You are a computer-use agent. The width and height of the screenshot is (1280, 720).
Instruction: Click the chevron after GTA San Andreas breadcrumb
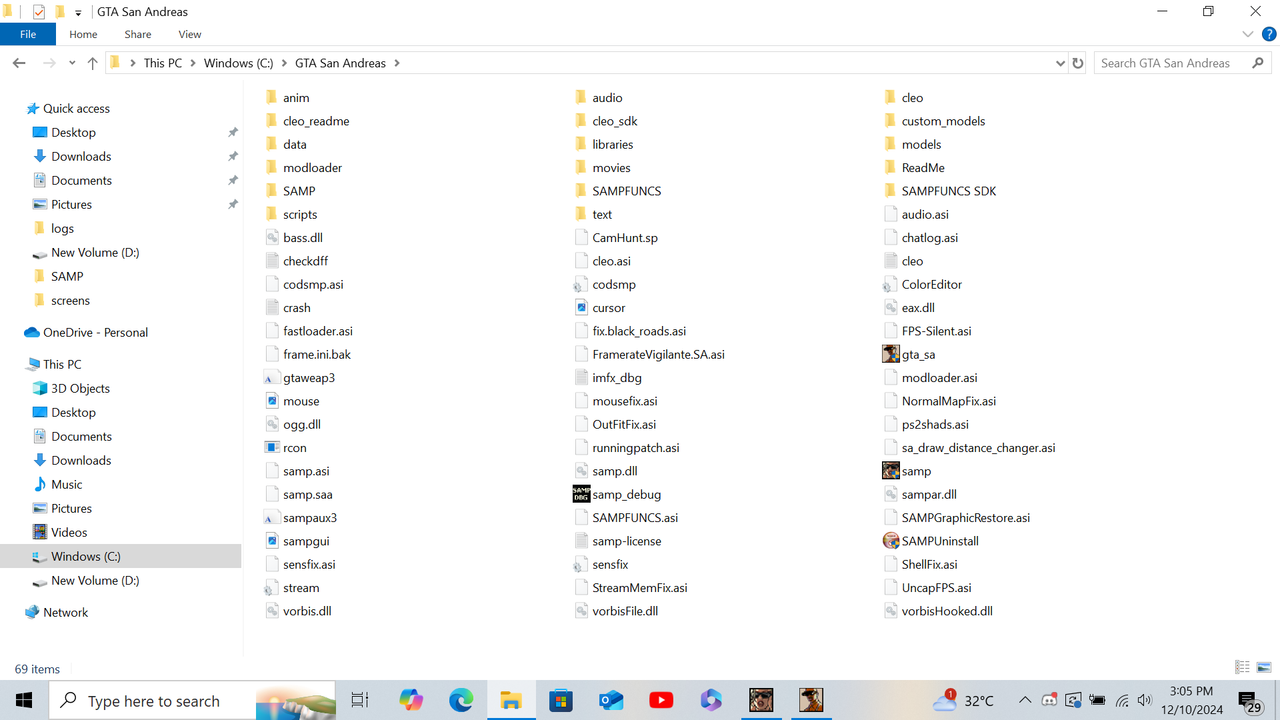click(397, 63)
